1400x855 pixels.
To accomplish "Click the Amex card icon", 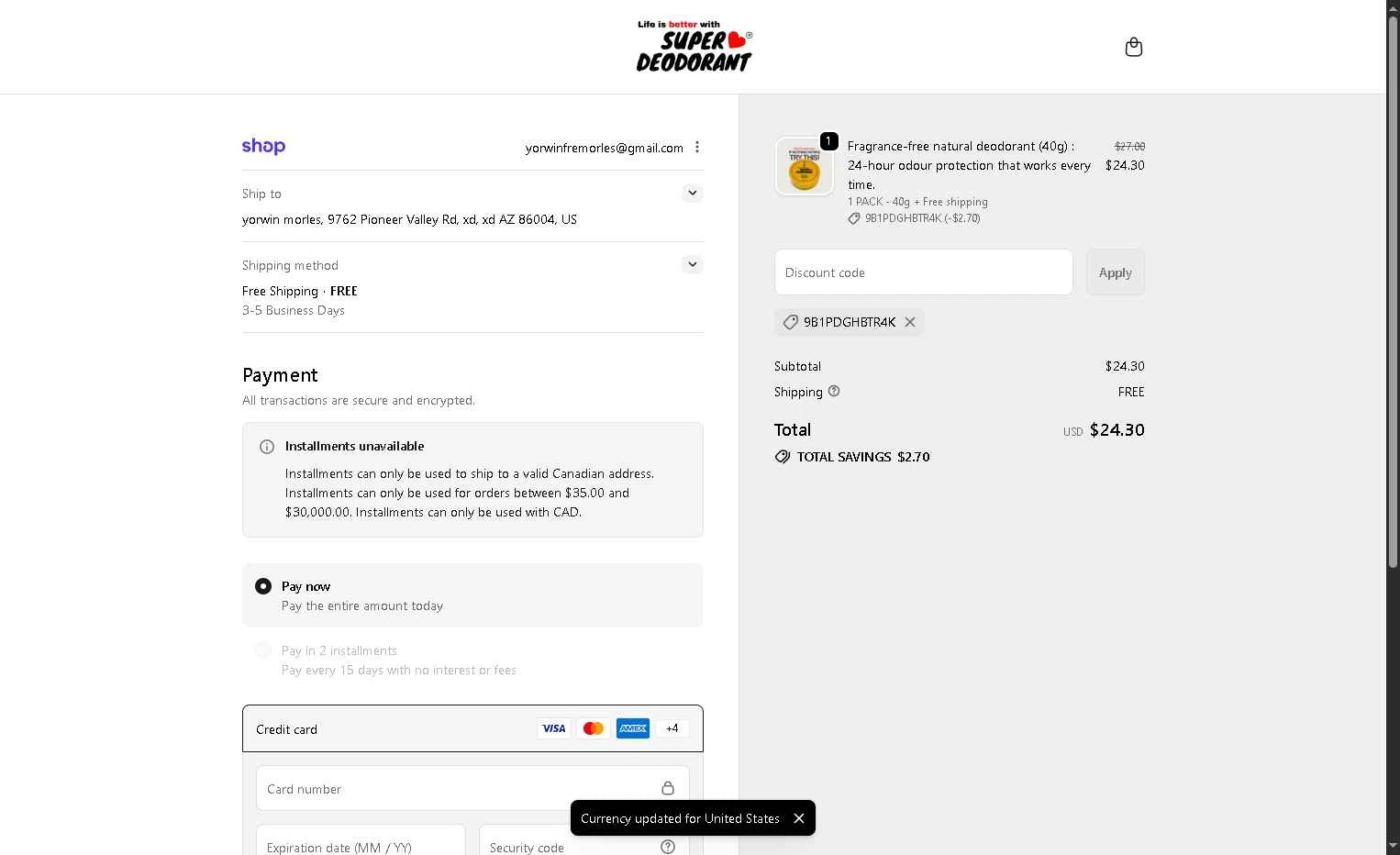I will (633, 728).
